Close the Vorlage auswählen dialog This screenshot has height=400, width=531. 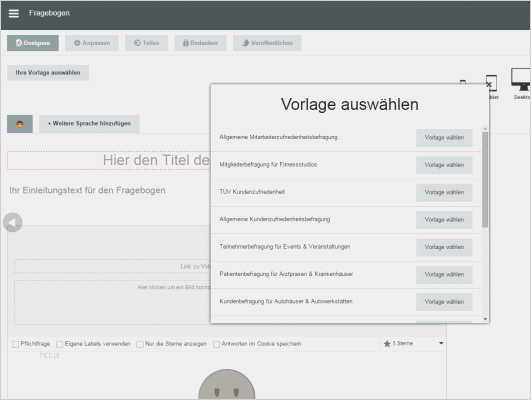[489, 85]
